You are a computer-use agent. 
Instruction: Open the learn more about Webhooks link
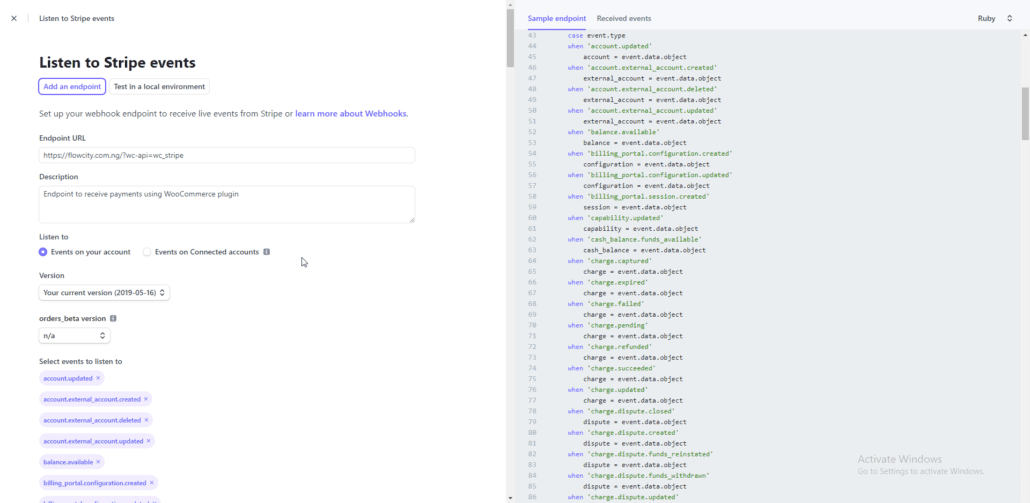351,114
